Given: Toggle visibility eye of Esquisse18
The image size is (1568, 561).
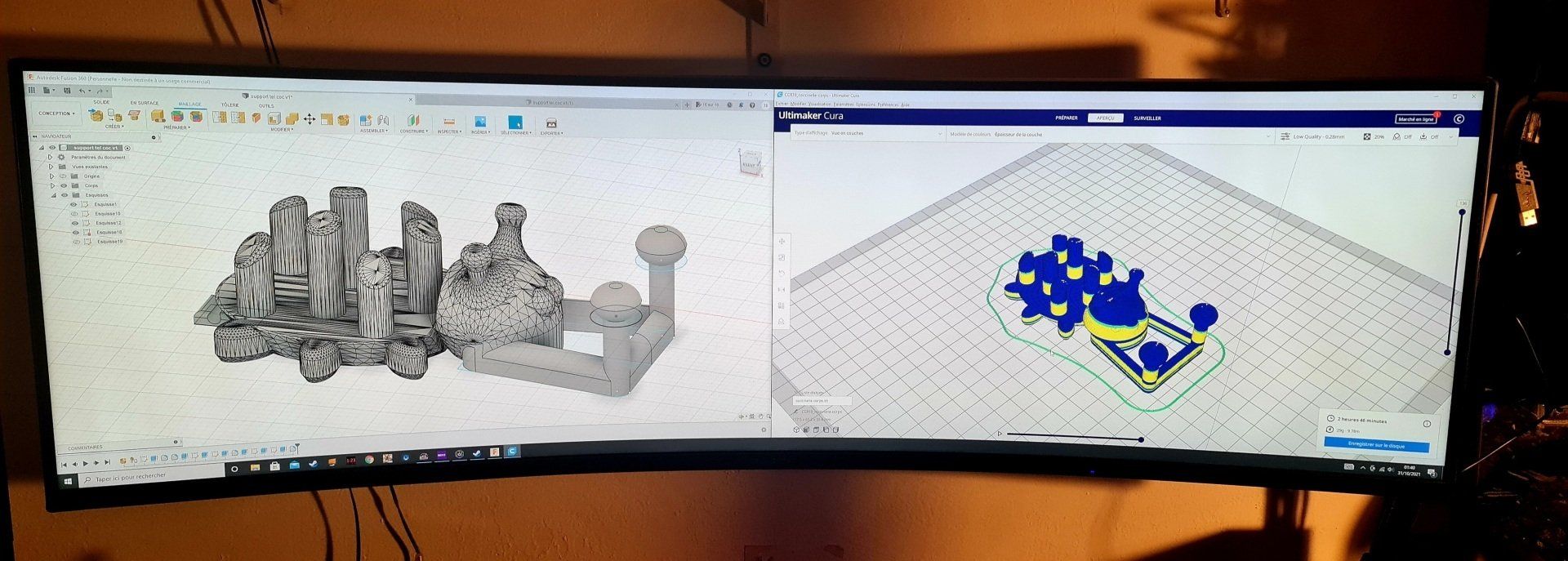Looking at the screenshot, I should (76, 232).
